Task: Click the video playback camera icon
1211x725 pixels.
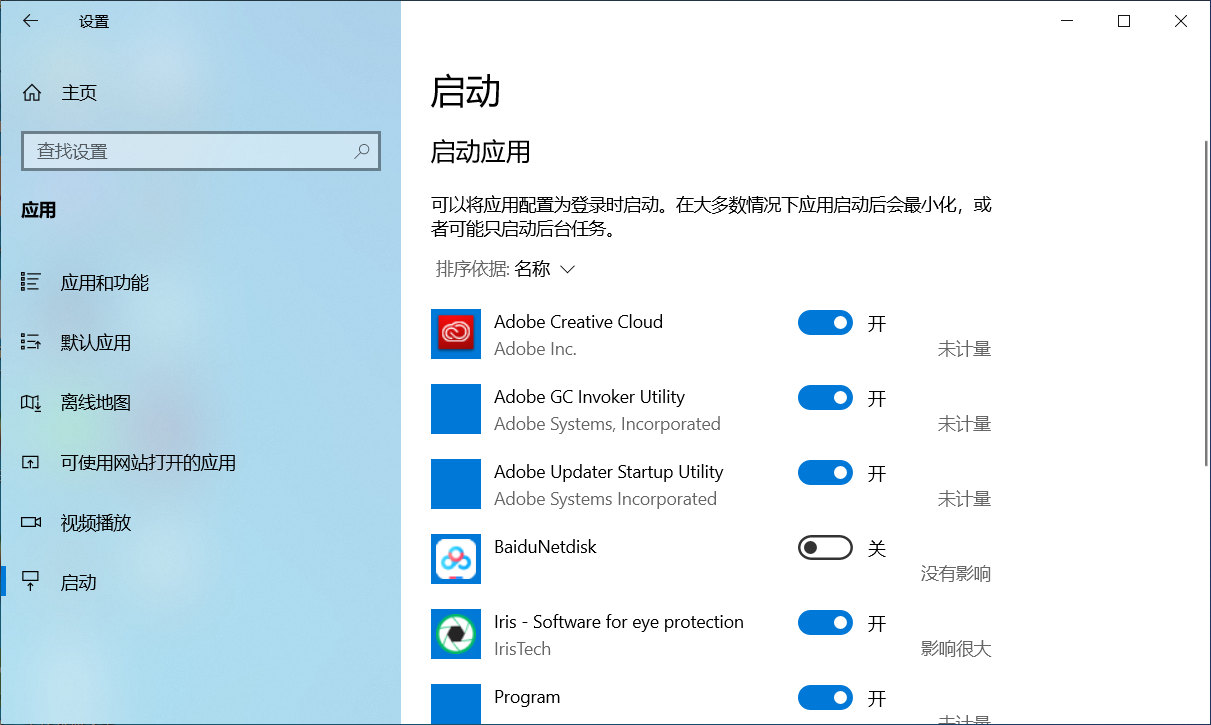Action: pos(31,522)
